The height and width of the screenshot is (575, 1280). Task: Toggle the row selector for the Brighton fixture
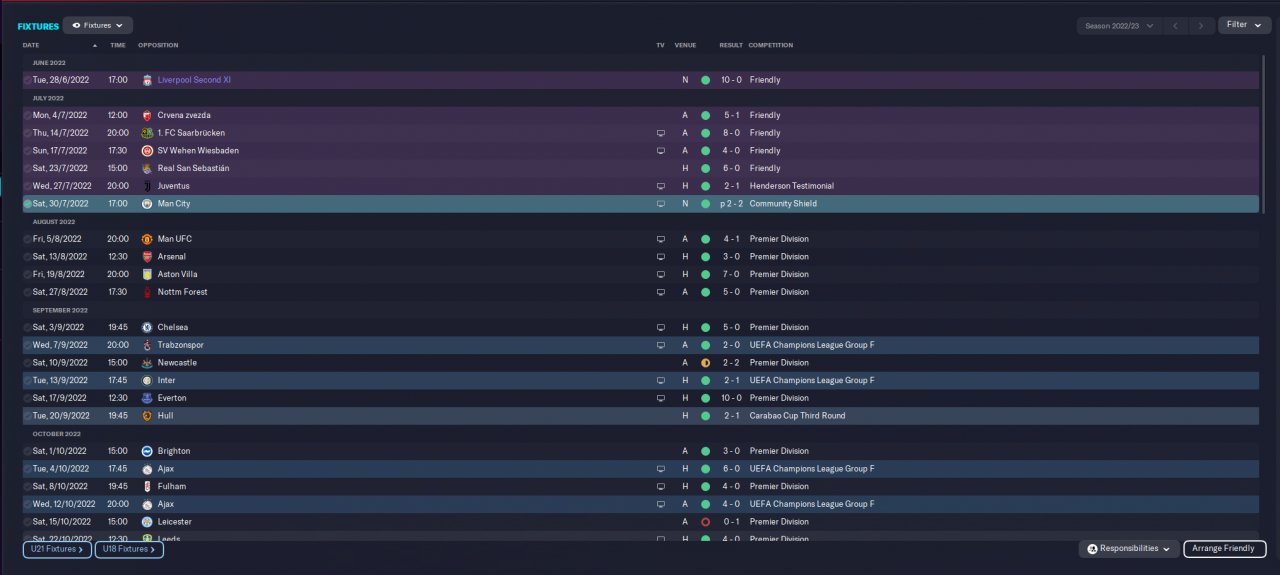[28, 451]
